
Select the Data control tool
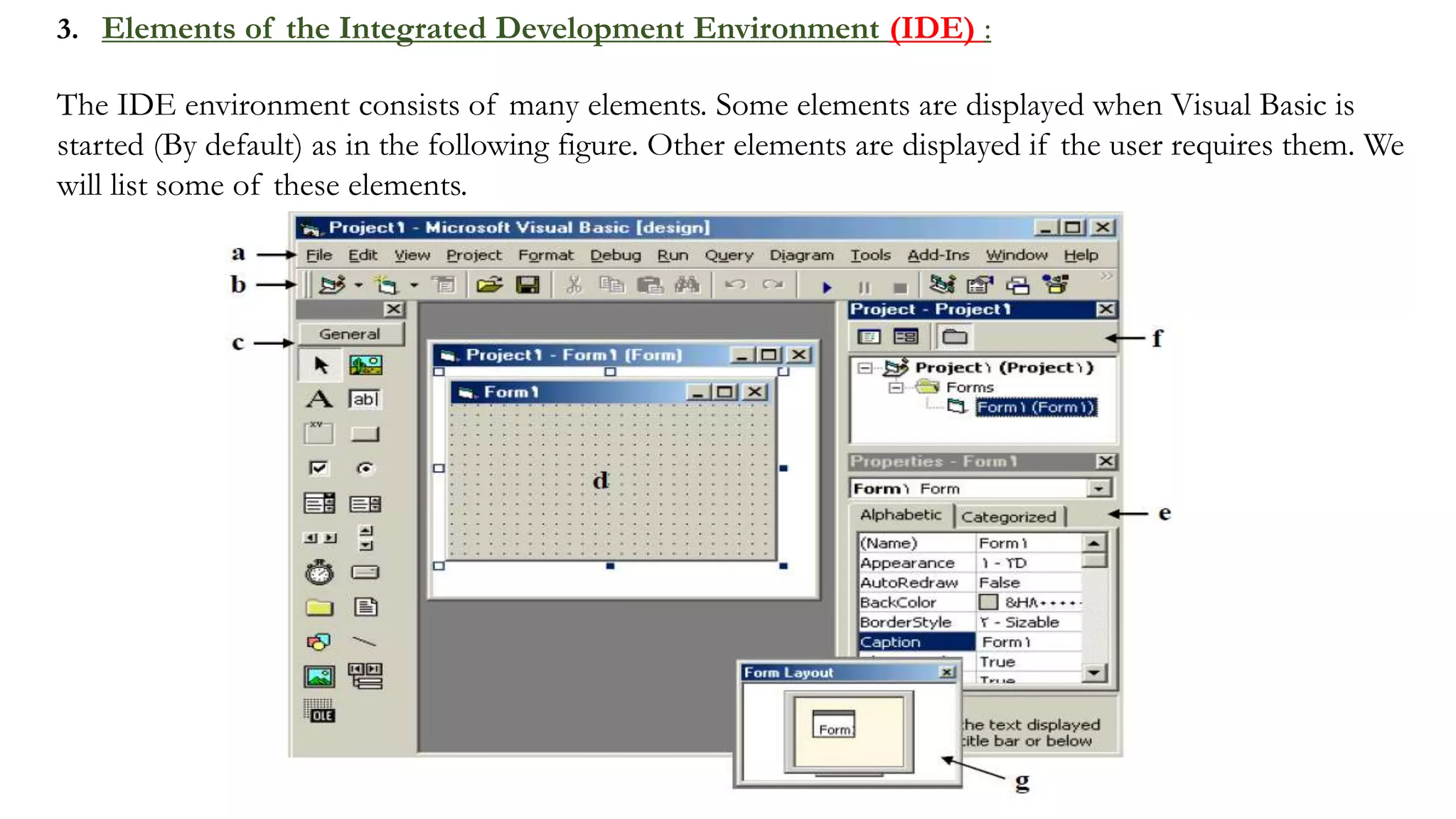[x=365, y=676]
